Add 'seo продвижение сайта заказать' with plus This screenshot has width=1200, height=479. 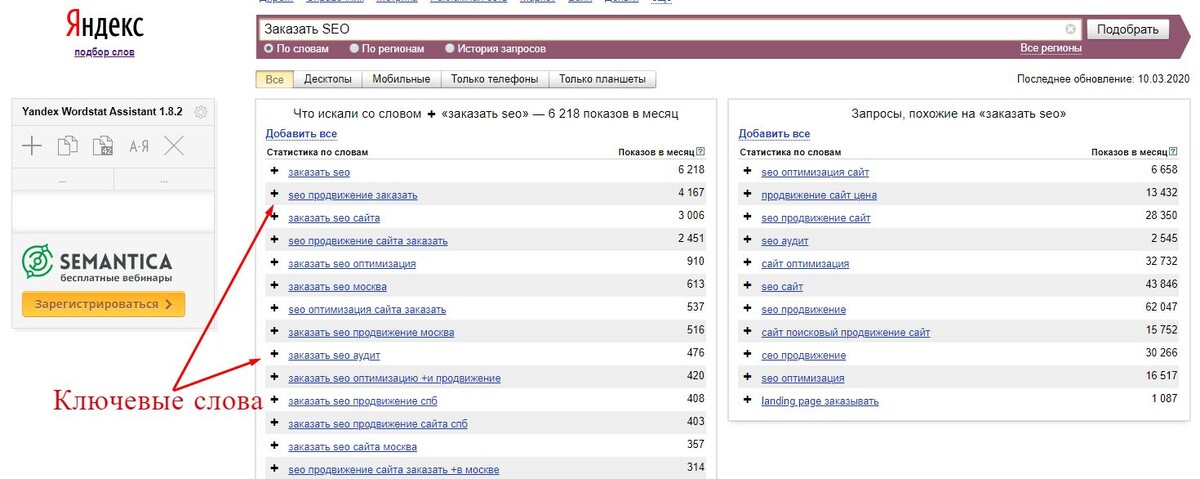[x=274, y=241]
